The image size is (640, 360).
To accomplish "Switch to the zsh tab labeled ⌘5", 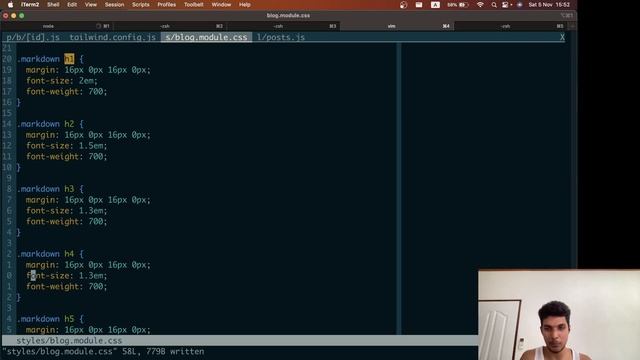I will coord(510,26).
